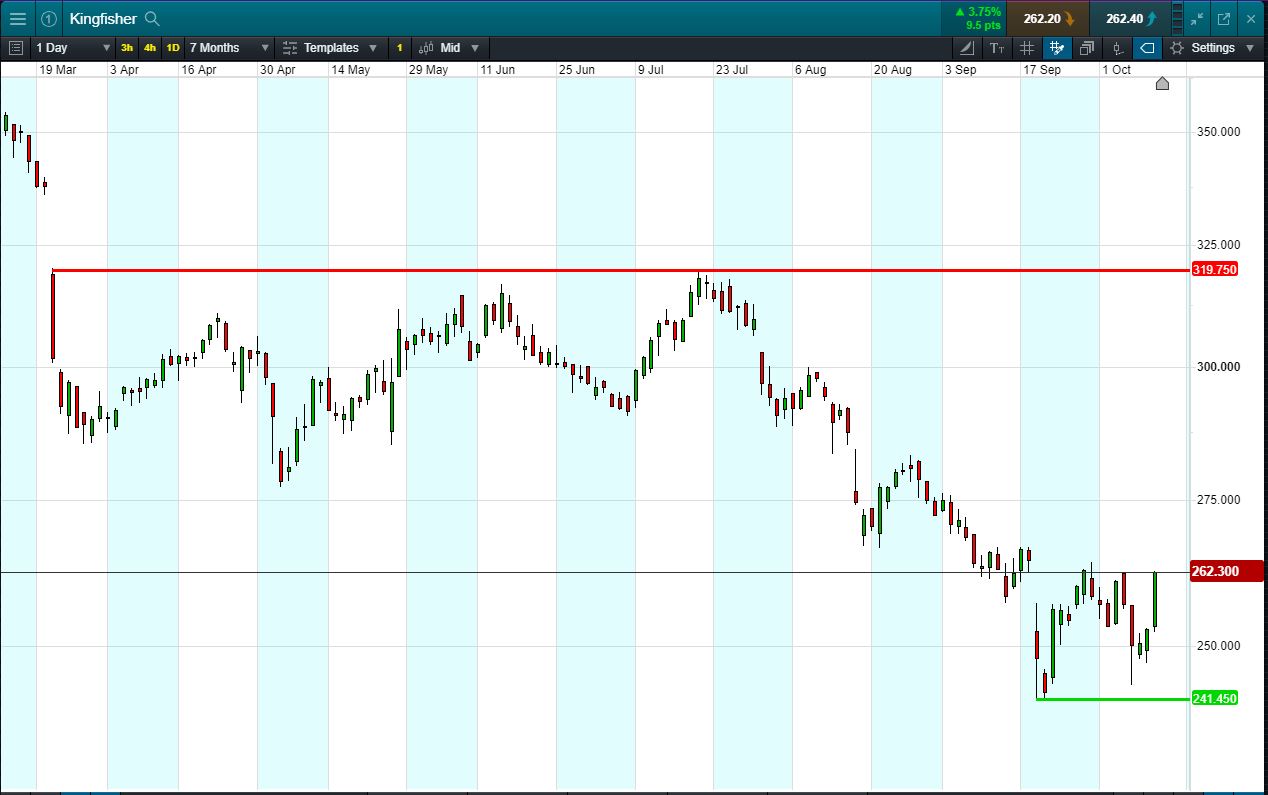Switch to the 4h interval shortcut
The width and height of the screenshot is (1268, 795).
(x=149, y=47)
